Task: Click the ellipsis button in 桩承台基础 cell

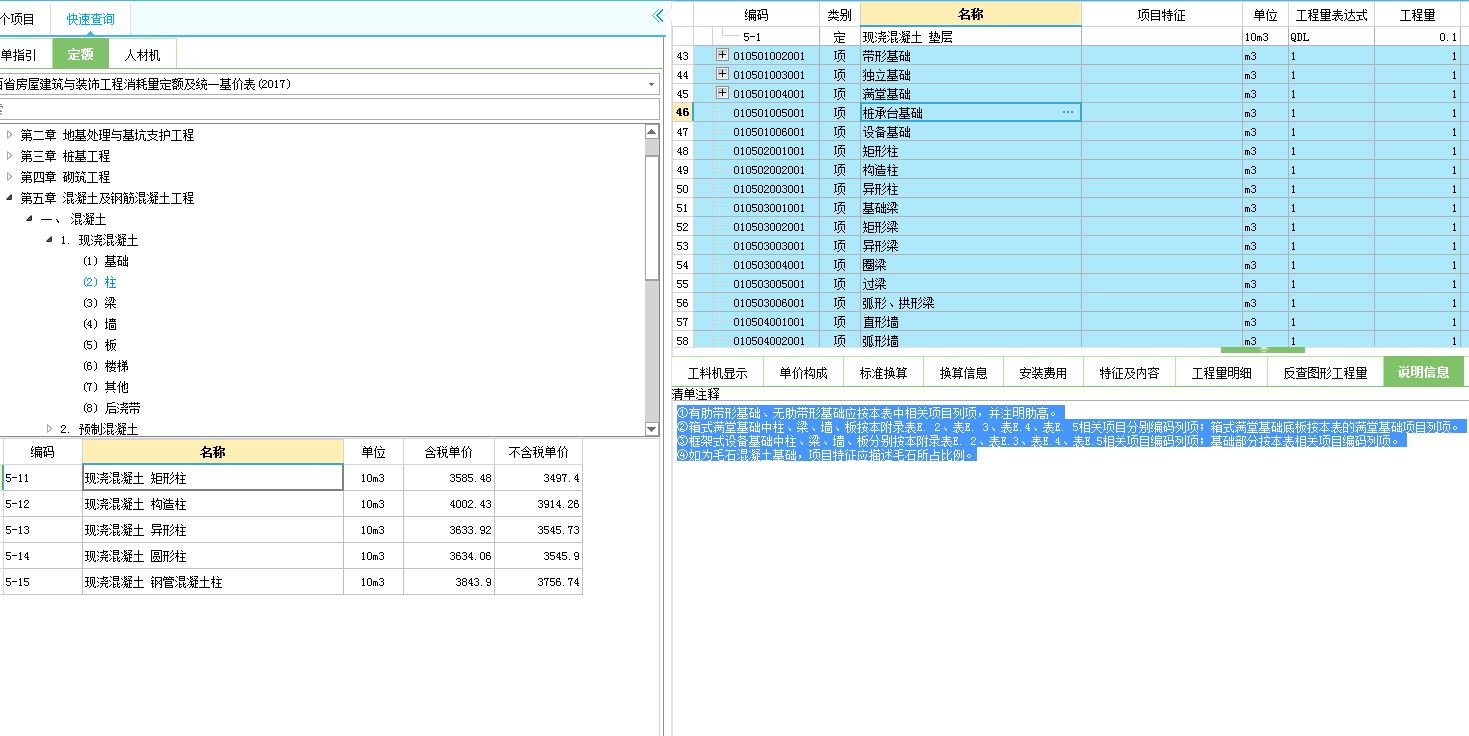Action: (1068, 112)
